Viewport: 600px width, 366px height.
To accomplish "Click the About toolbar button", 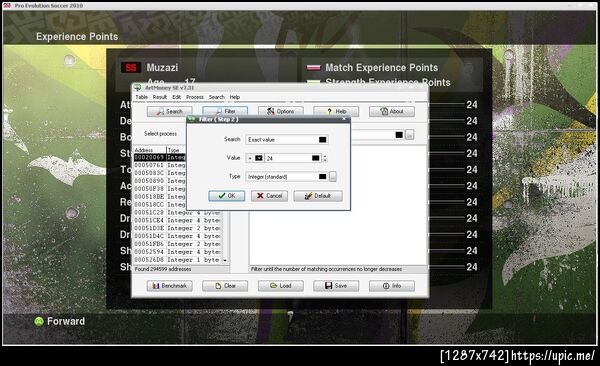I will (x=392, y=111).
